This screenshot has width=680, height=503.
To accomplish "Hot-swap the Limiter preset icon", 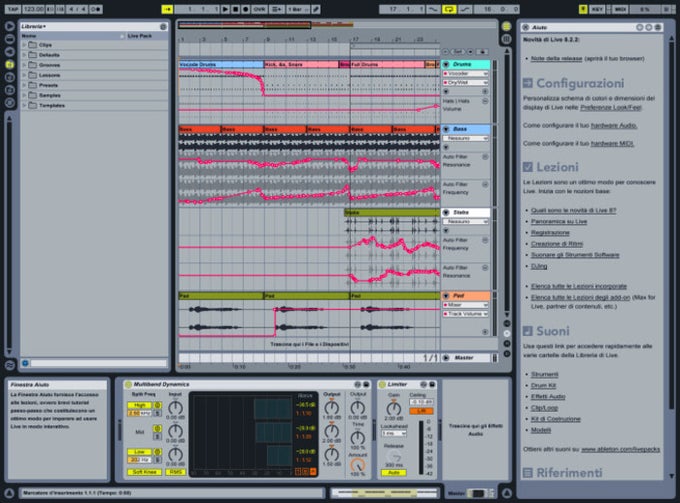I will [x=423, y=385].
